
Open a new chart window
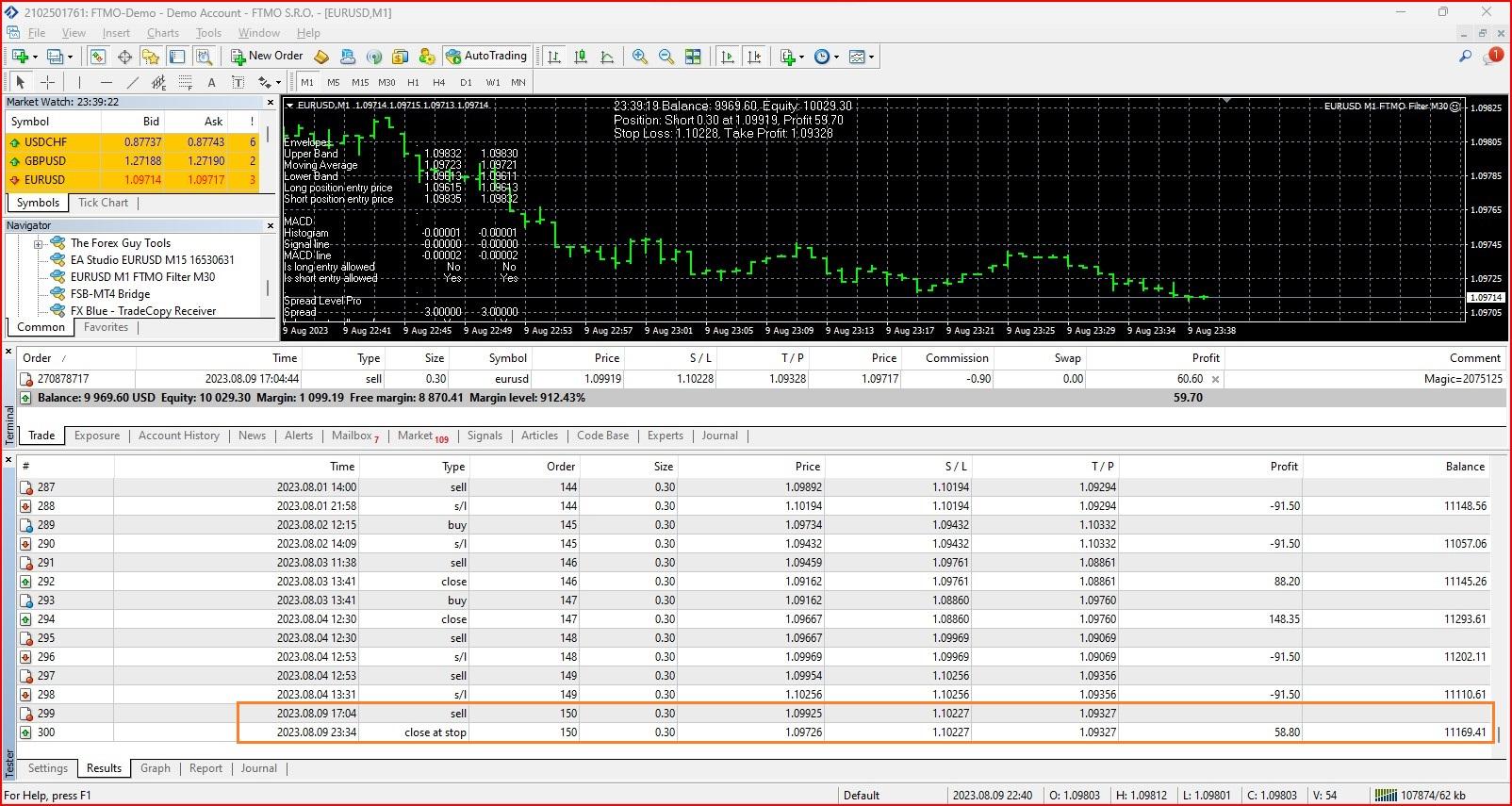click(x=19, y=57)
